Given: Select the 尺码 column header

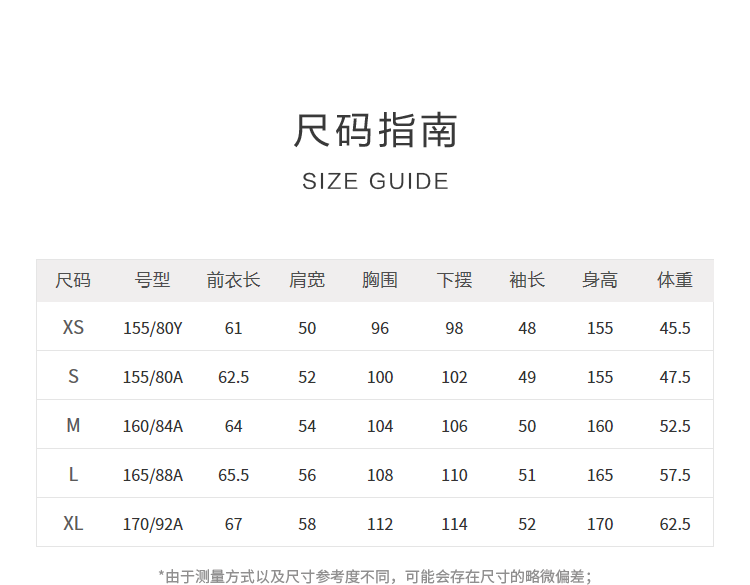Looking at the screenshot, I should [x=73, y=280].
